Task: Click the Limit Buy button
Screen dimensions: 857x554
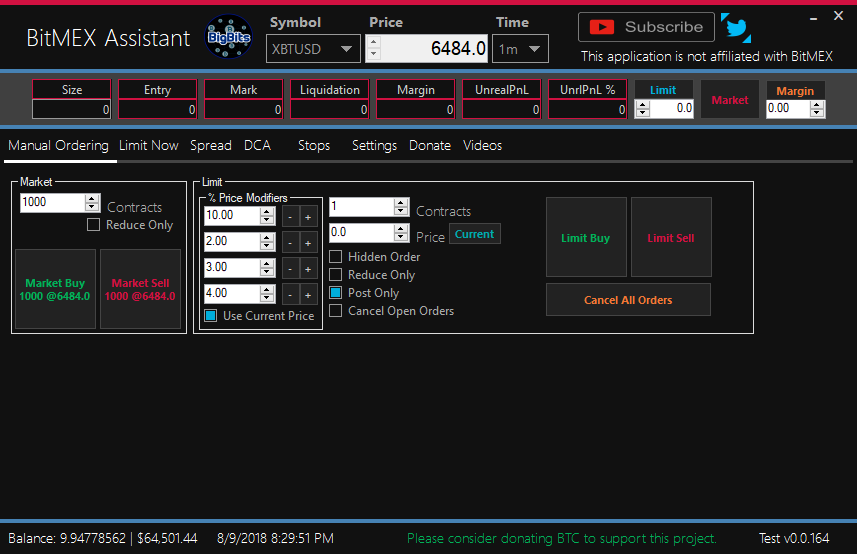Action: (586, 237)
